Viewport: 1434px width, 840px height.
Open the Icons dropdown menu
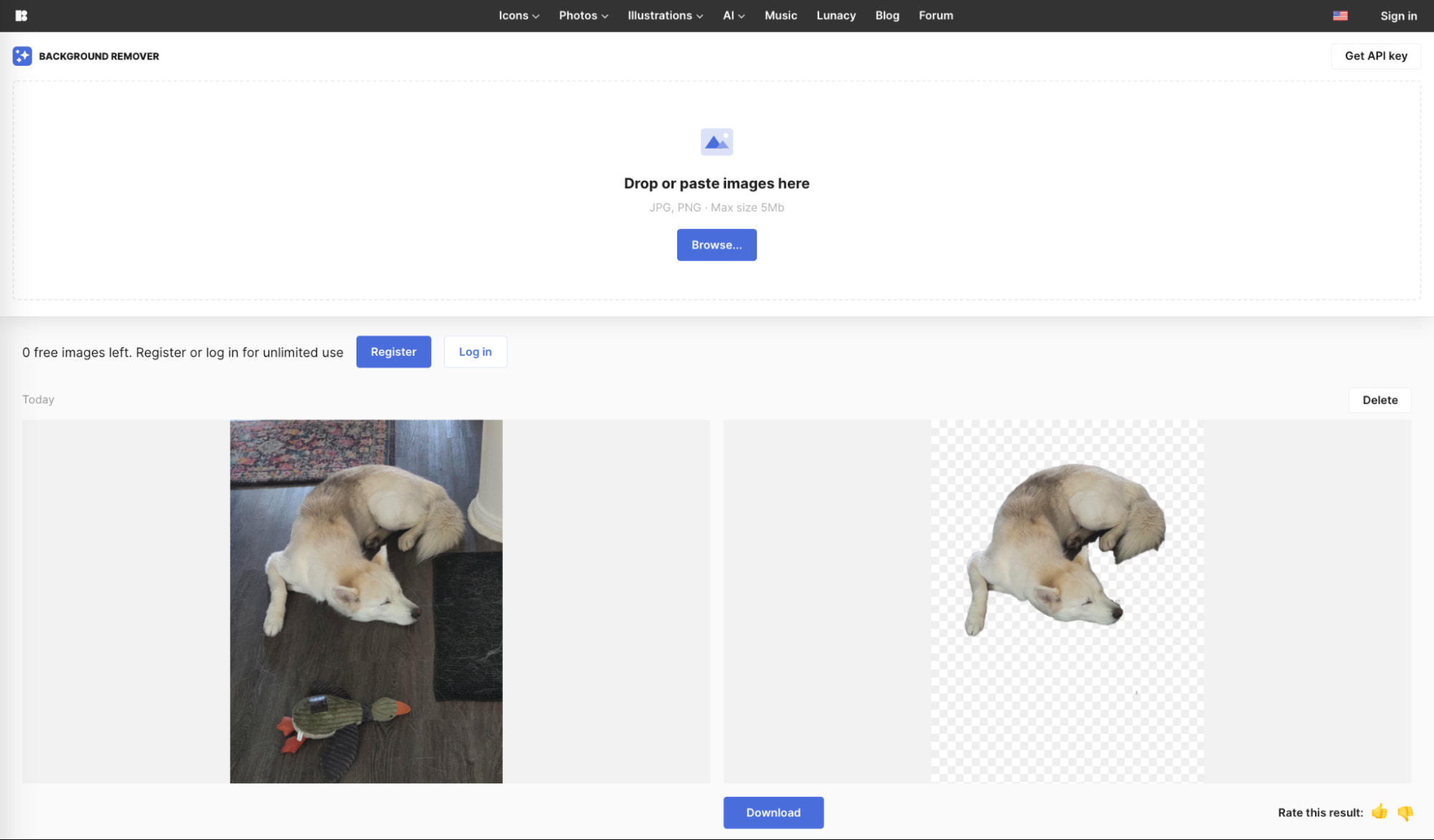click(518, 15)
